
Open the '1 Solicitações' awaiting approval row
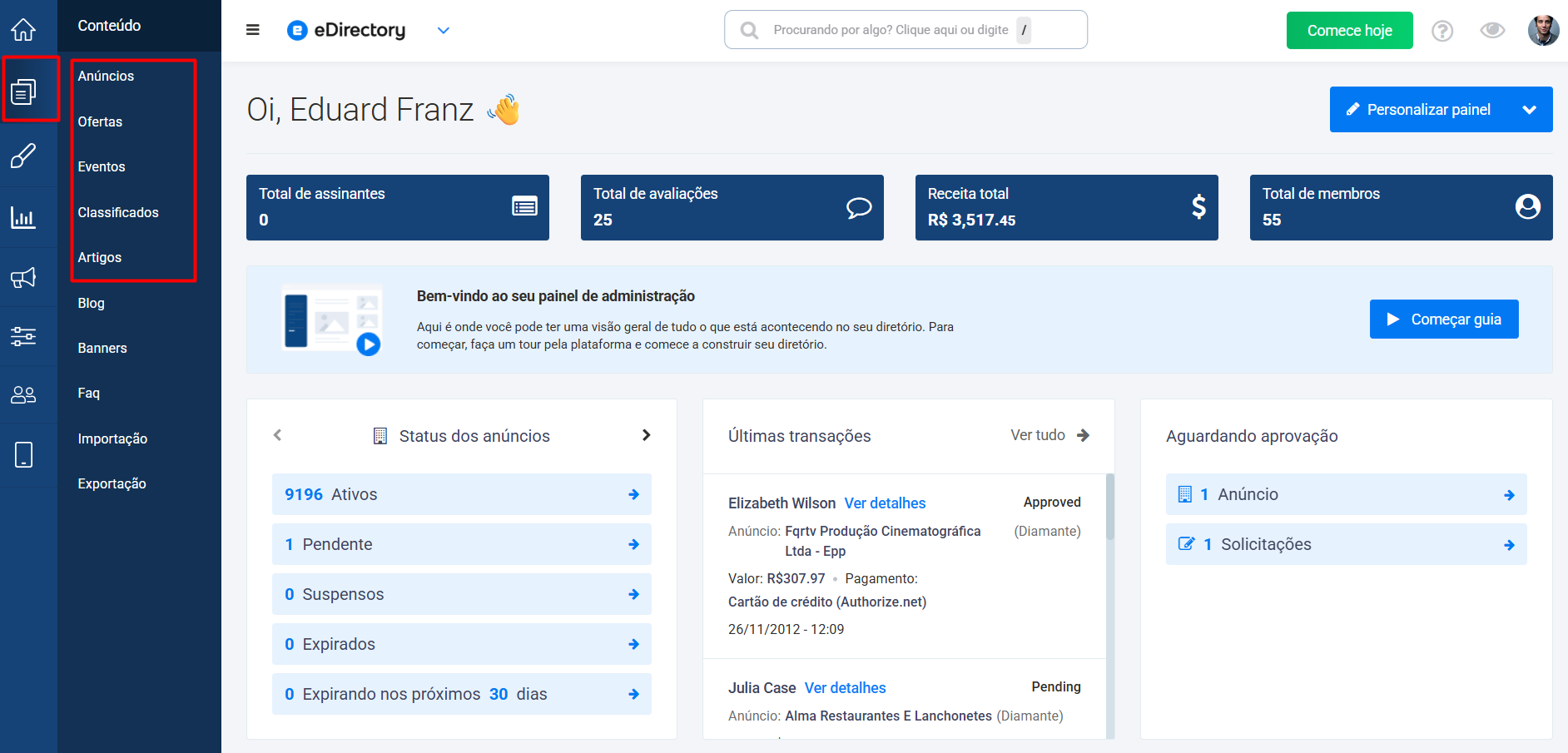pyautogui.click(x=1347, y=544)
